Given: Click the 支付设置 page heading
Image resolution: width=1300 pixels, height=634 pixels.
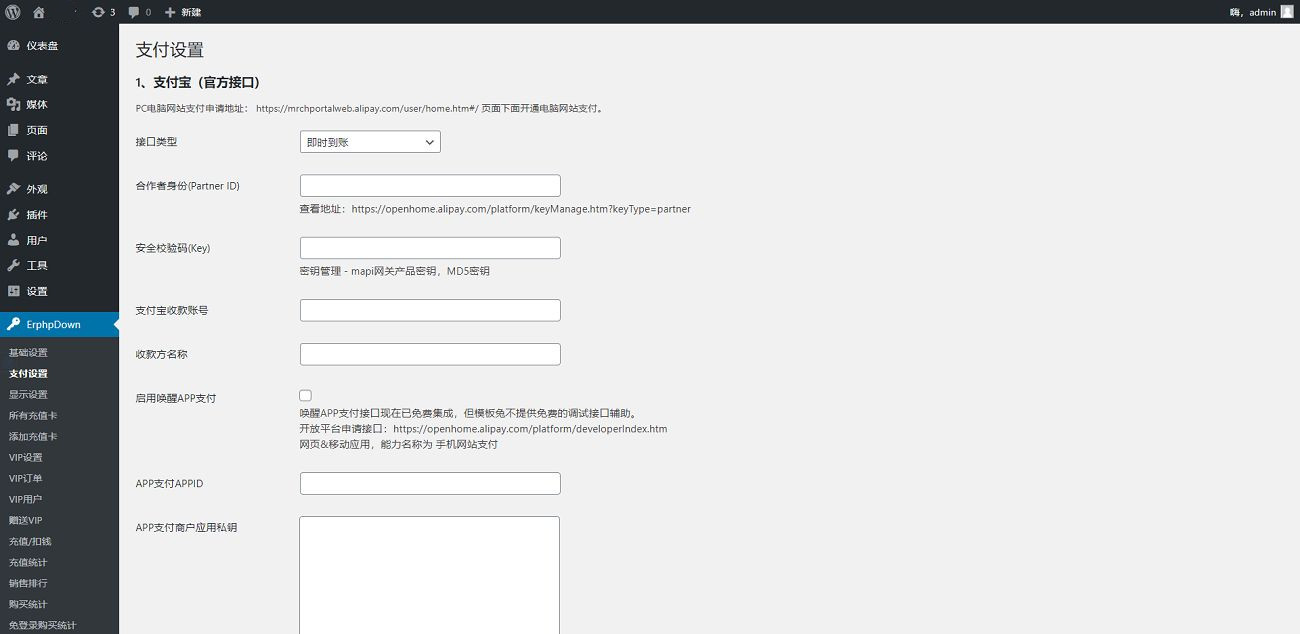Looking at the screenshot, I should [170, 50].
